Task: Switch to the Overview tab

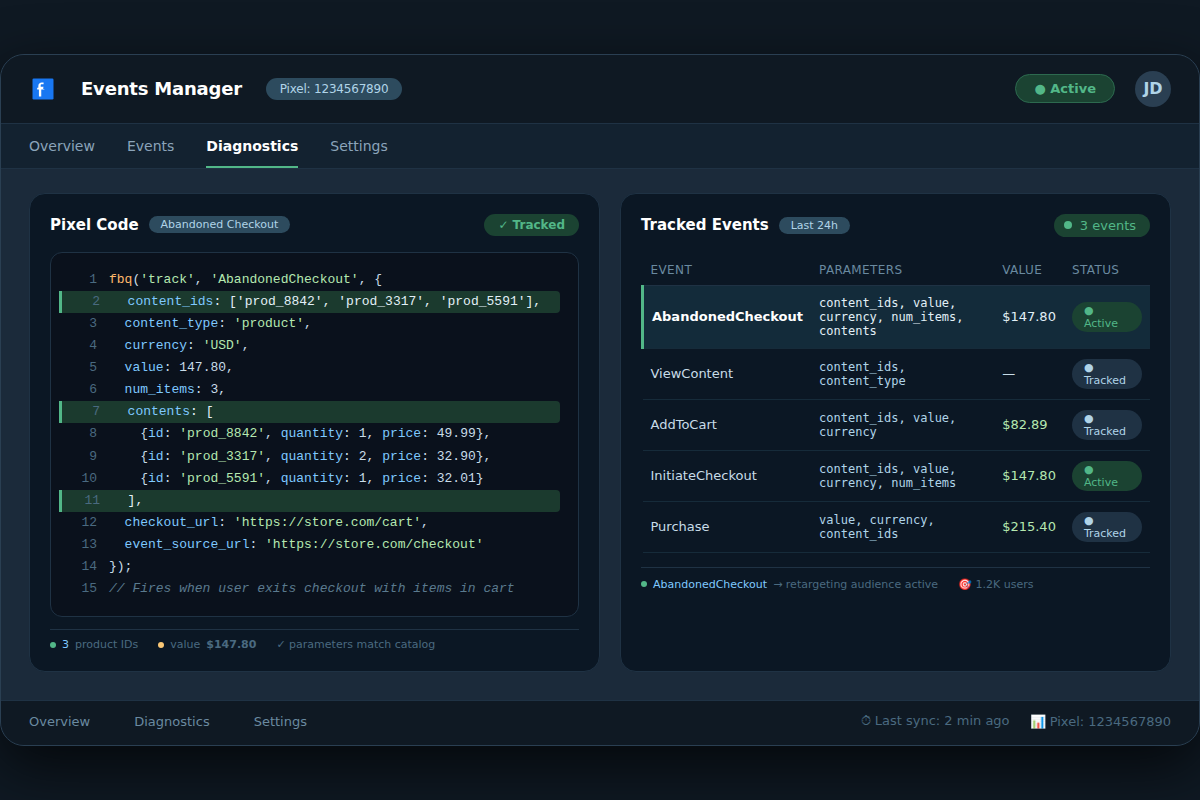Action: [62, 146]
